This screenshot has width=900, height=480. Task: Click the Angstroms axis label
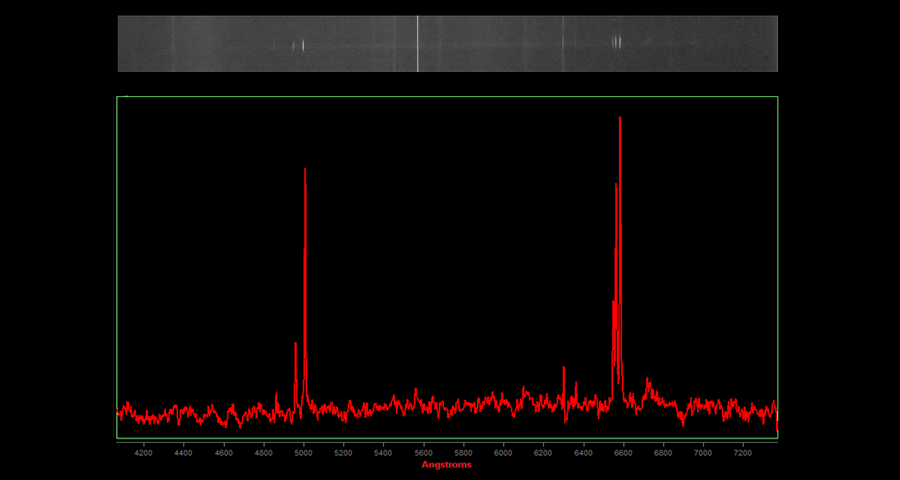[446, 465]
